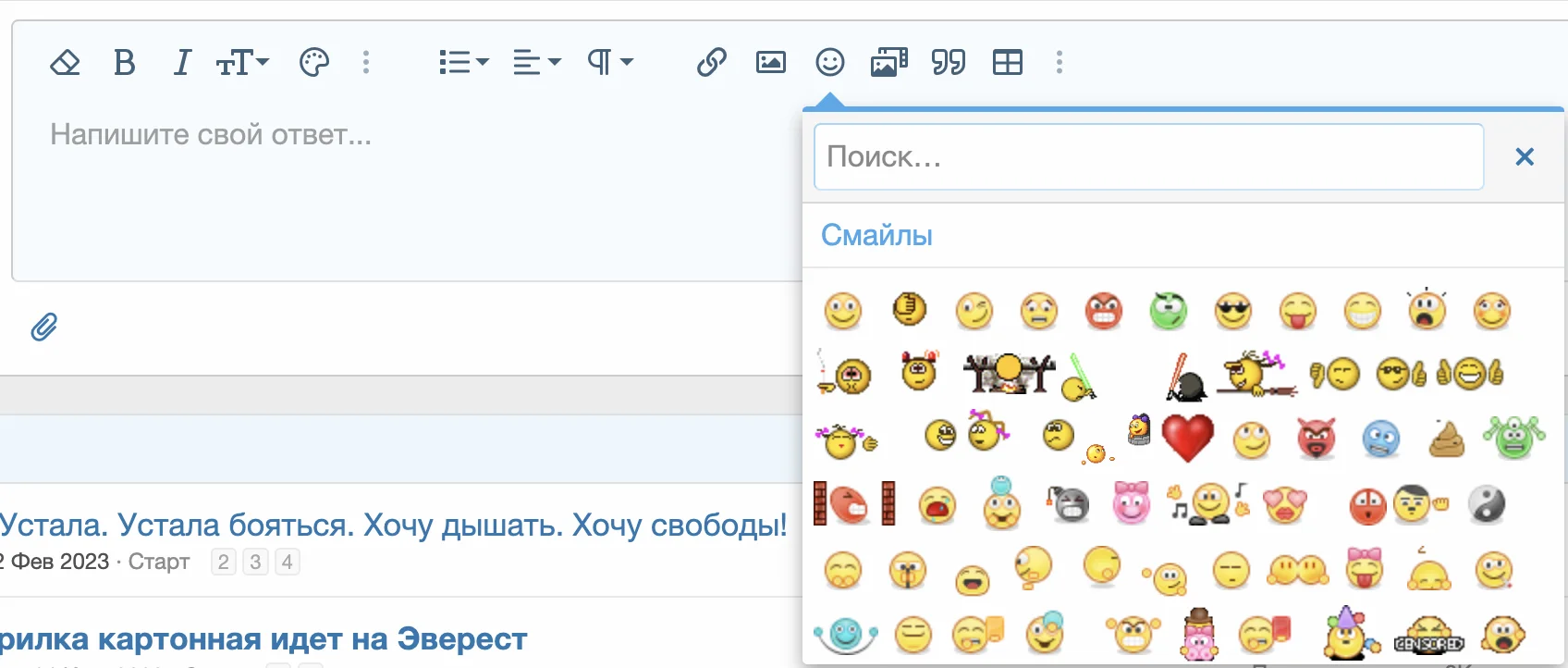1568x668 pixels.
Task: Insert the red angry smiley
Action: pyautogui.click(x=1104, y=311)
